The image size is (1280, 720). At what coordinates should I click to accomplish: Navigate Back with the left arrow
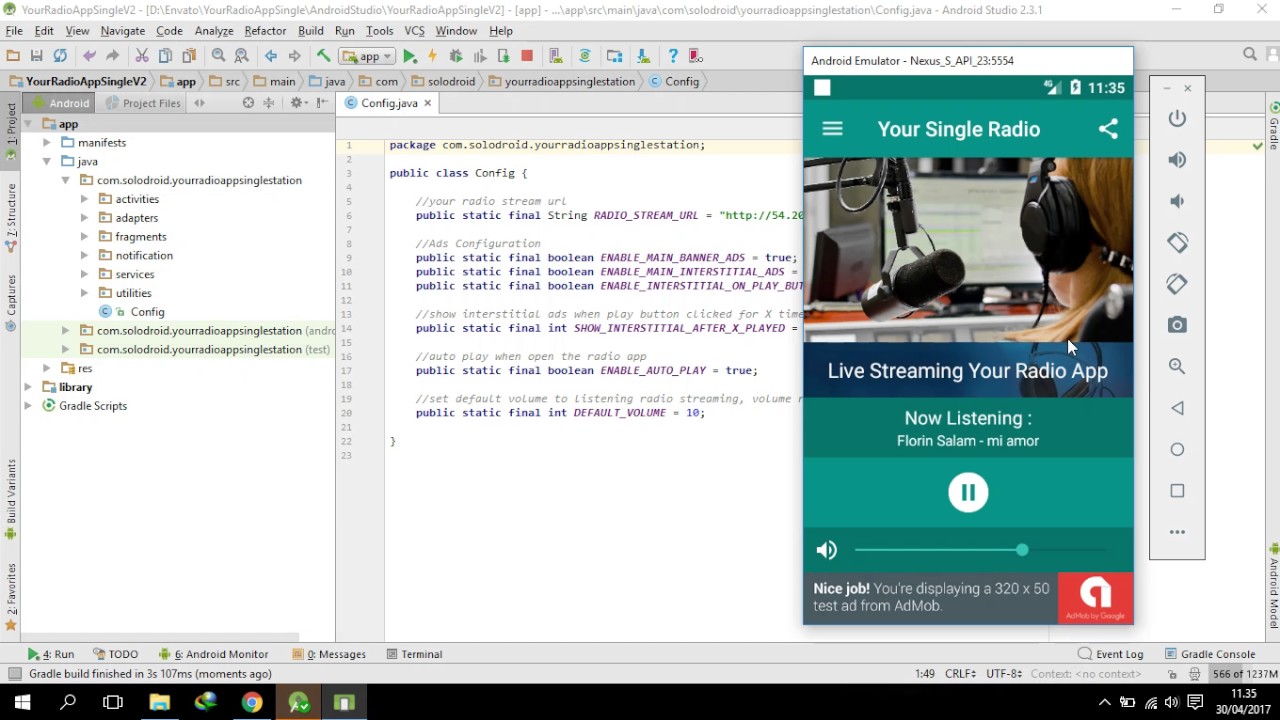(271, 56)
